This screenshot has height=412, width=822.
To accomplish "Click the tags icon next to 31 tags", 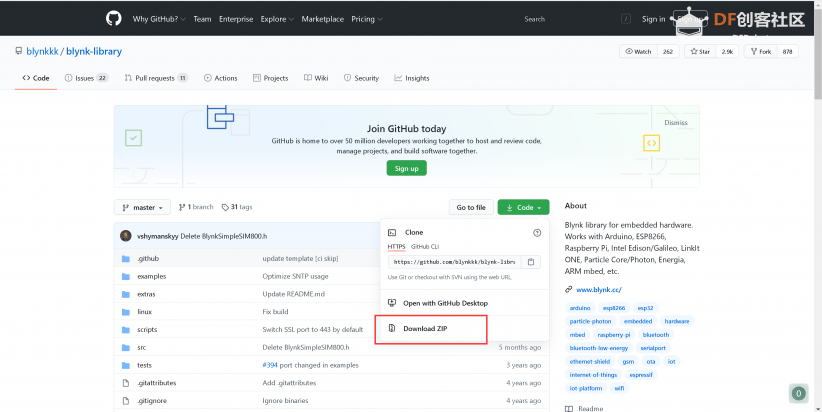I will (225, 208).
